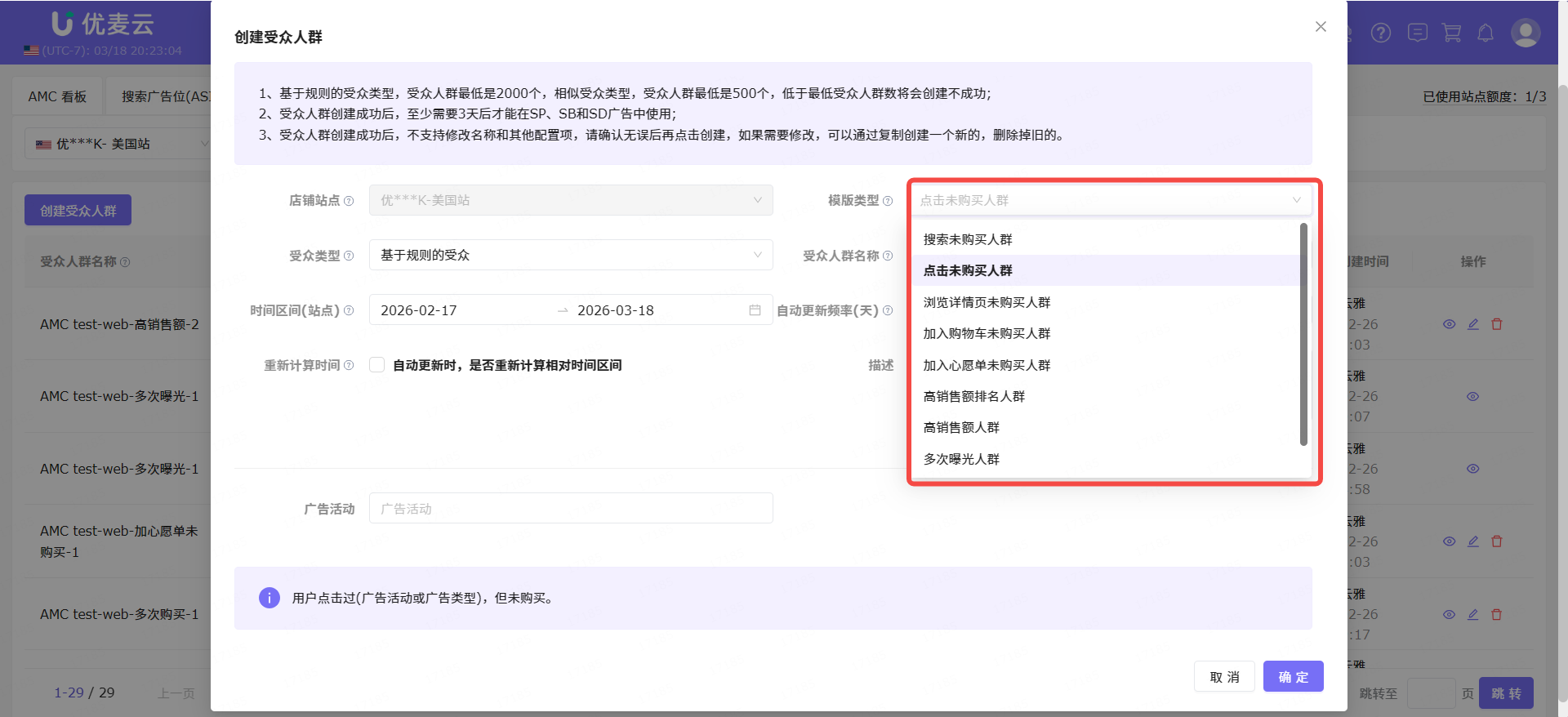Viewport: 1568px width, 717px height.
Task: Click the 广告活动 input field
Action: (571, 508)
